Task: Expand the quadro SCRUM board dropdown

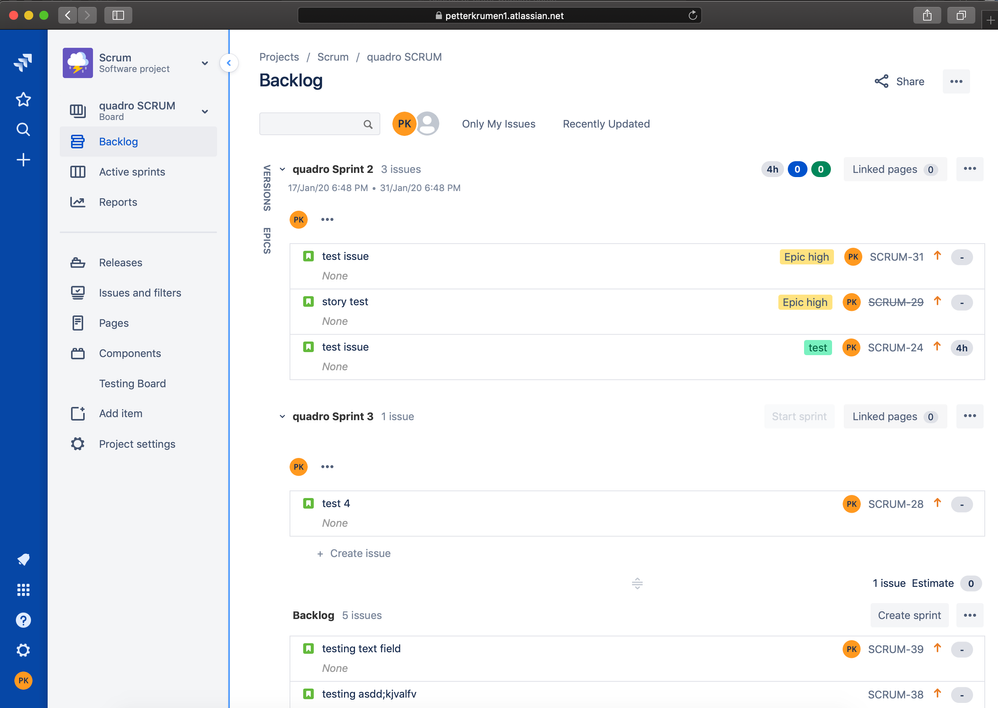Action: (205, 111)
